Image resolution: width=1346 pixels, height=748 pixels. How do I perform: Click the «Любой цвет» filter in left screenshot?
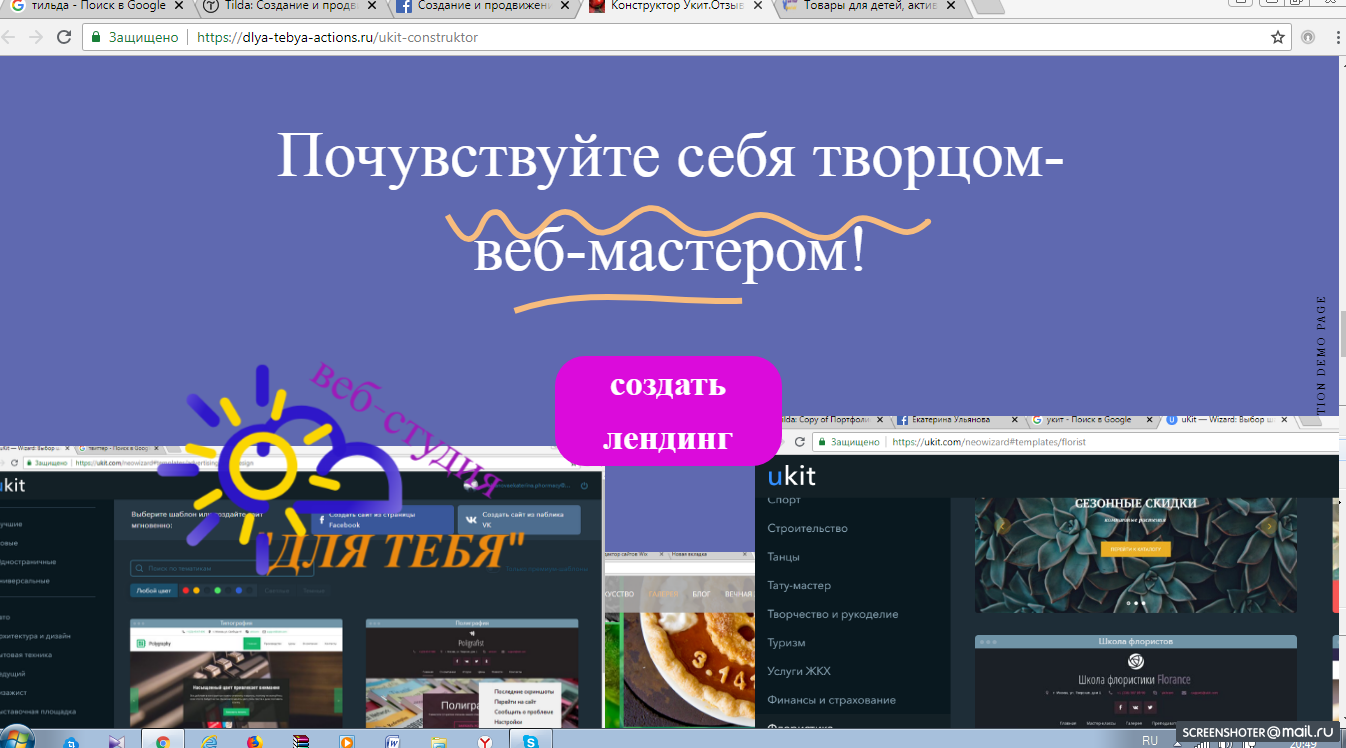tap(154, 591)
